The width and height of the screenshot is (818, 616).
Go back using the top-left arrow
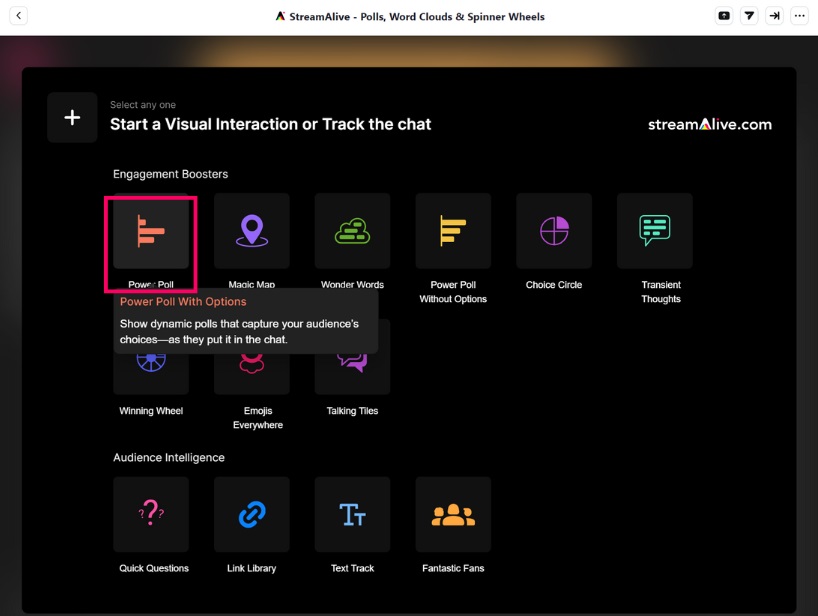coord(19,16)
